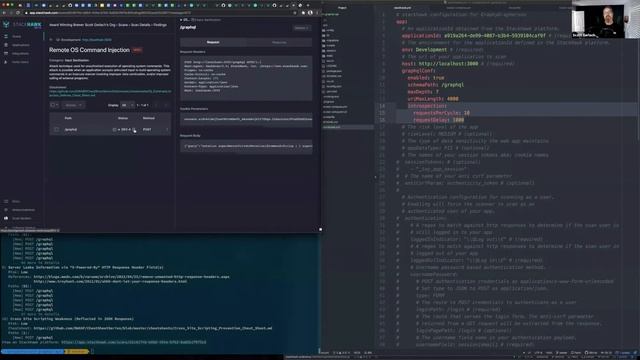
Task: Open the StackHawk scan URL at the terminal bottom
Action: 133,342
